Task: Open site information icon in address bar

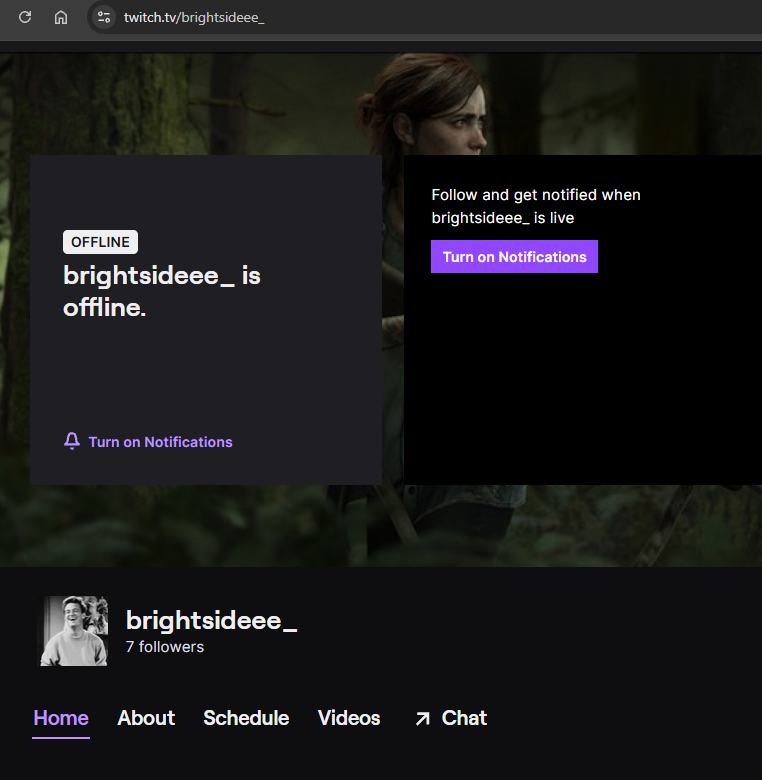Action: 104,17
